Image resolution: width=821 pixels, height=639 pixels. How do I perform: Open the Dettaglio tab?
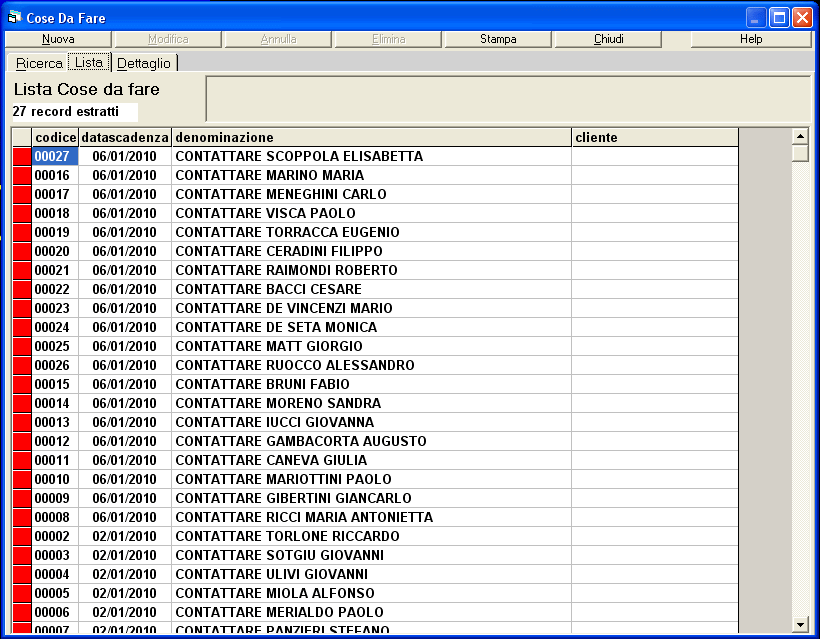[145, 63]
